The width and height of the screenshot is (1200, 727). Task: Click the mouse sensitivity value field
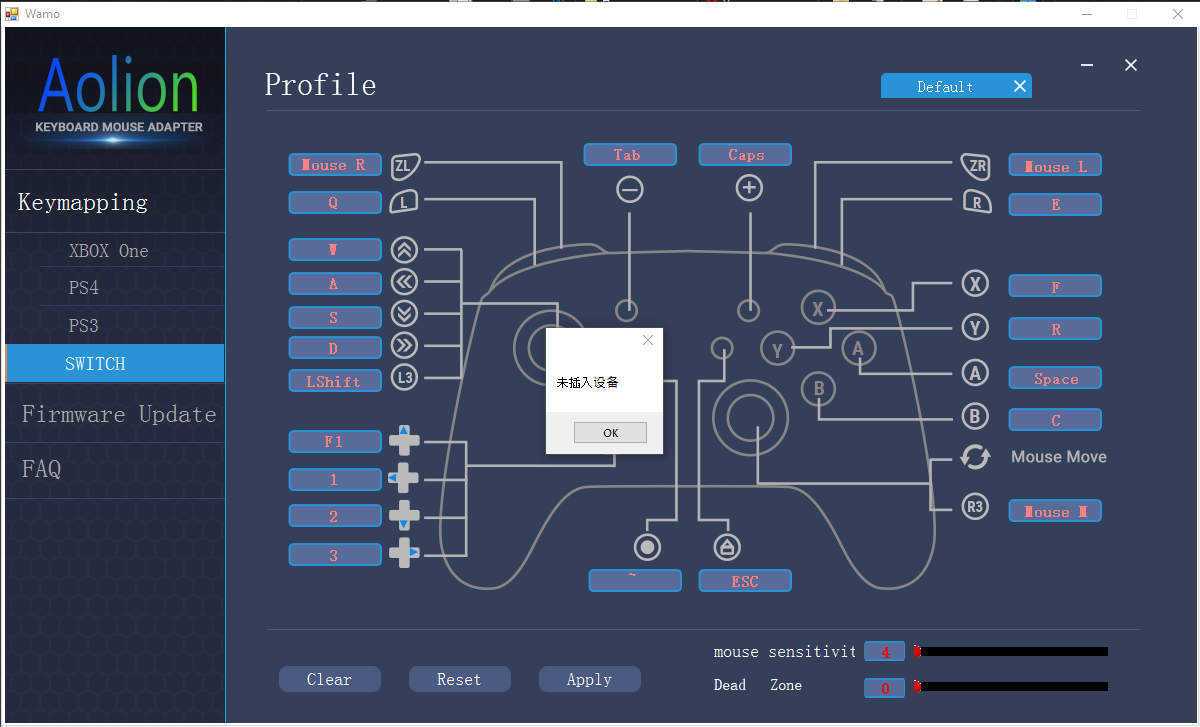click(x=884, y=652)
